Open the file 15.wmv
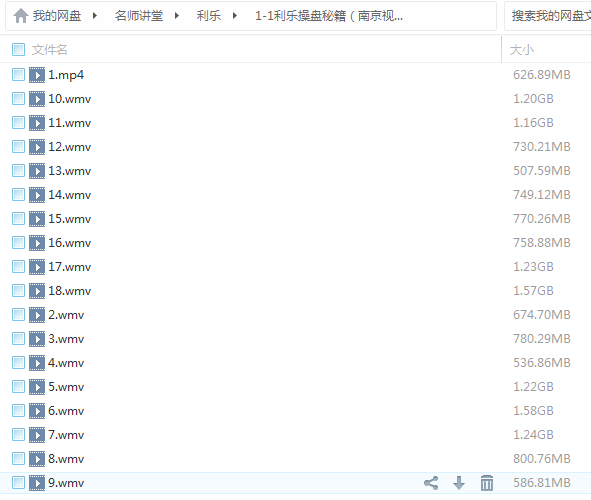 coord(70,219)
